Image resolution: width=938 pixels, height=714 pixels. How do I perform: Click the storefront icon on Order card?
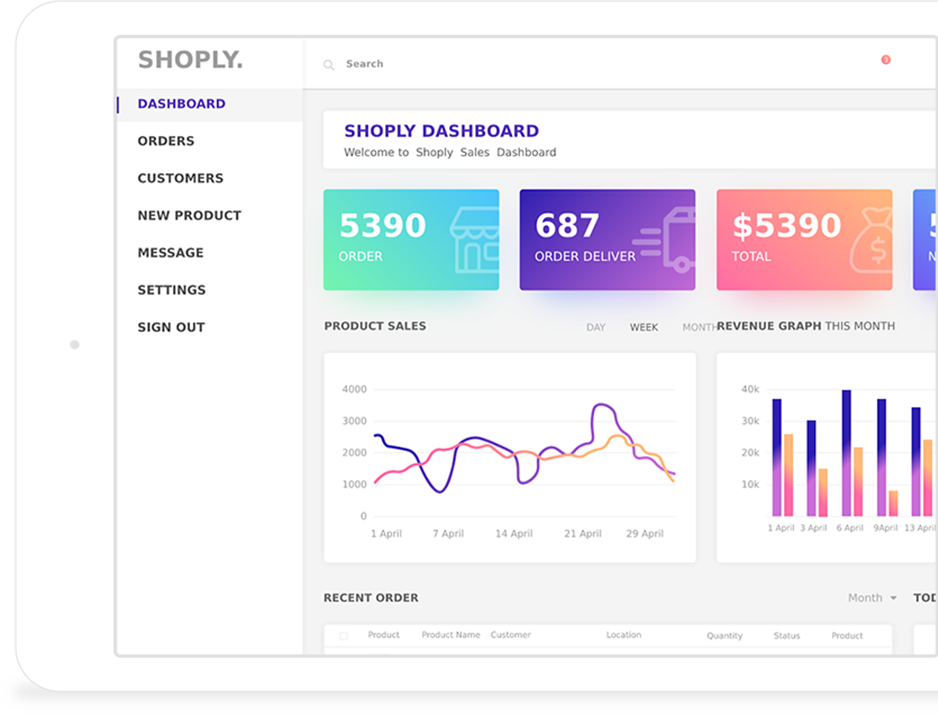coord(473,241)
